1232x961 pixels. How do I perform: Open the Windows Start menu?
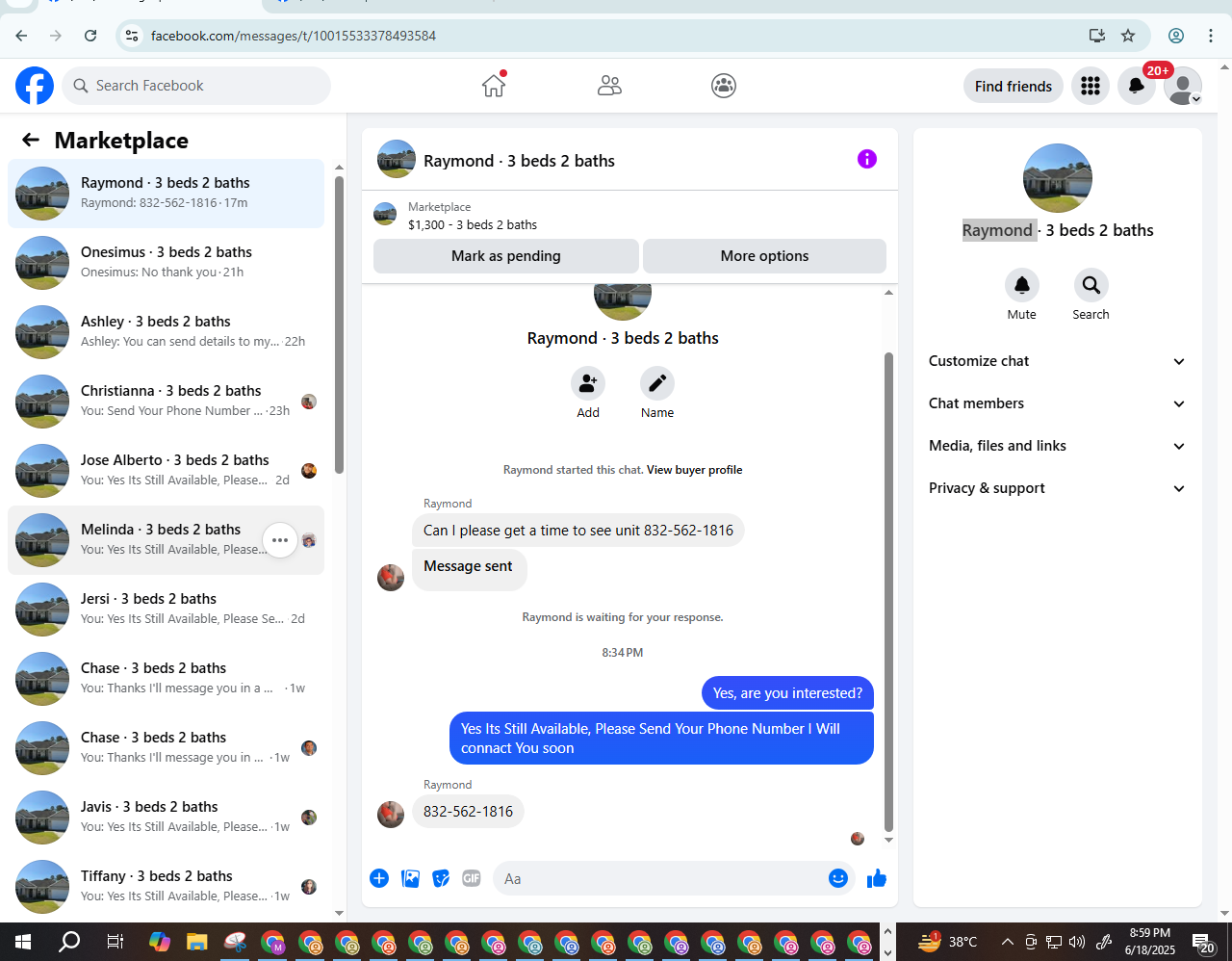pyautogui.click(x=23, y=942)
